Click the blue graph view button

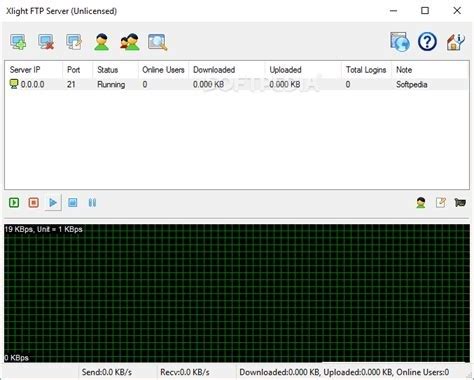[73, 202]
